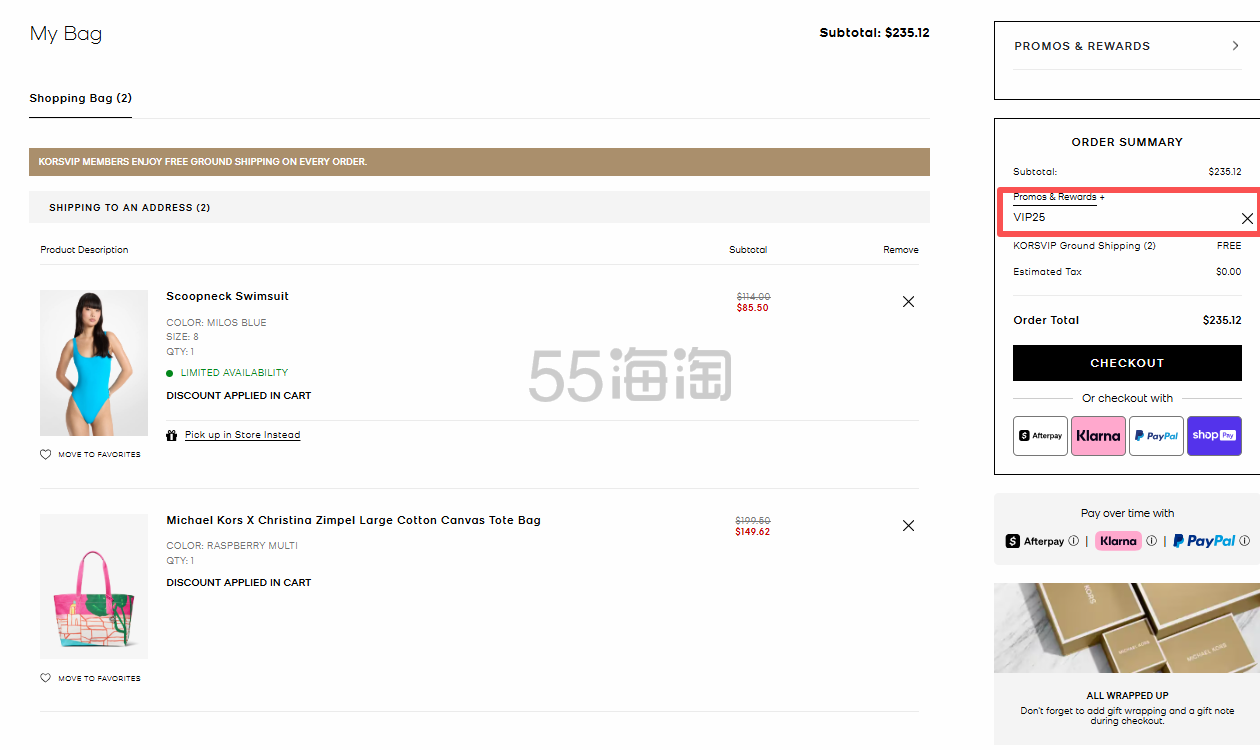Open Scoopneck Swimsuit product title
1260x750 pixels.
(227, 296)
